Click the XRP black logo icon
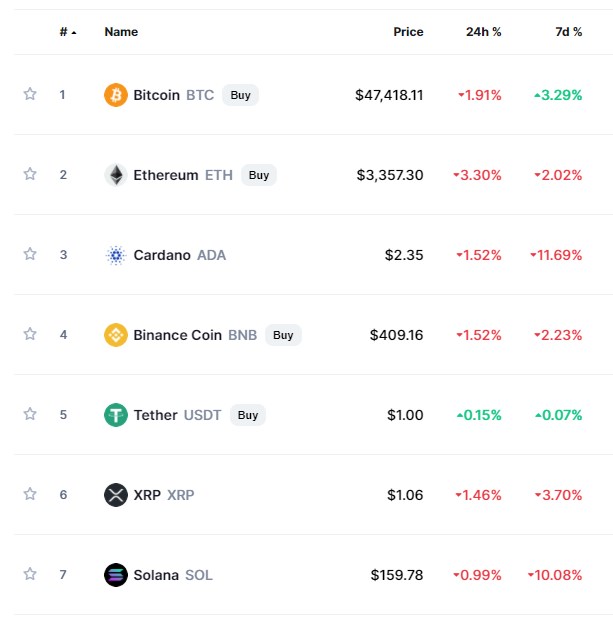613x621 pixels. tap(116, 495)
